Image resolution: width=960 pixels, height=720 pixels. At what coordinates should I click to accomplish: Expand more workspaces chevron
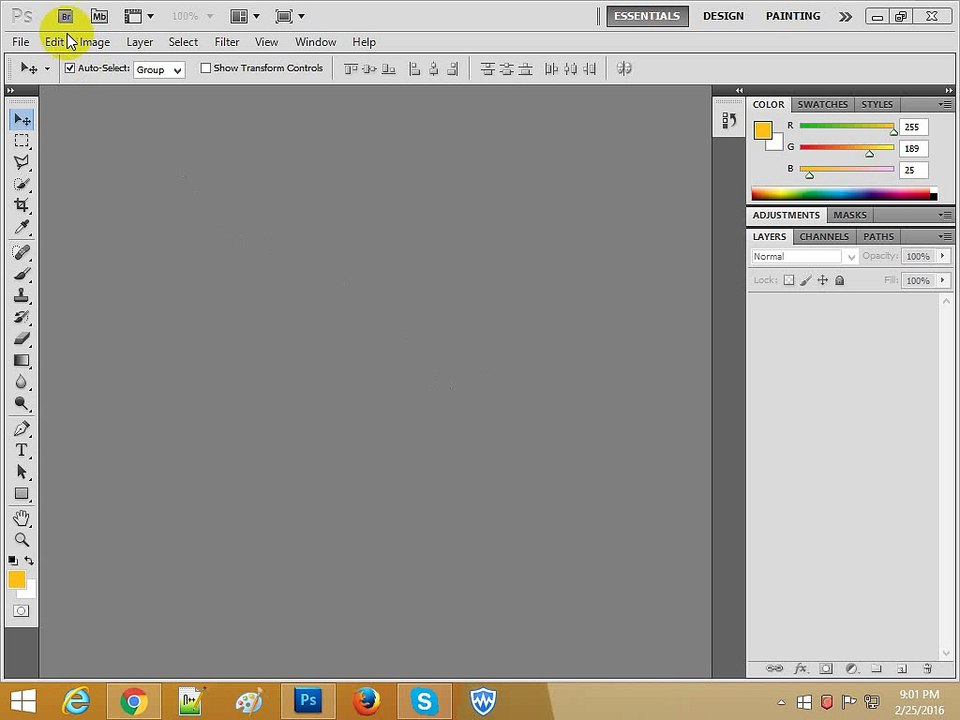coord(845,16)
